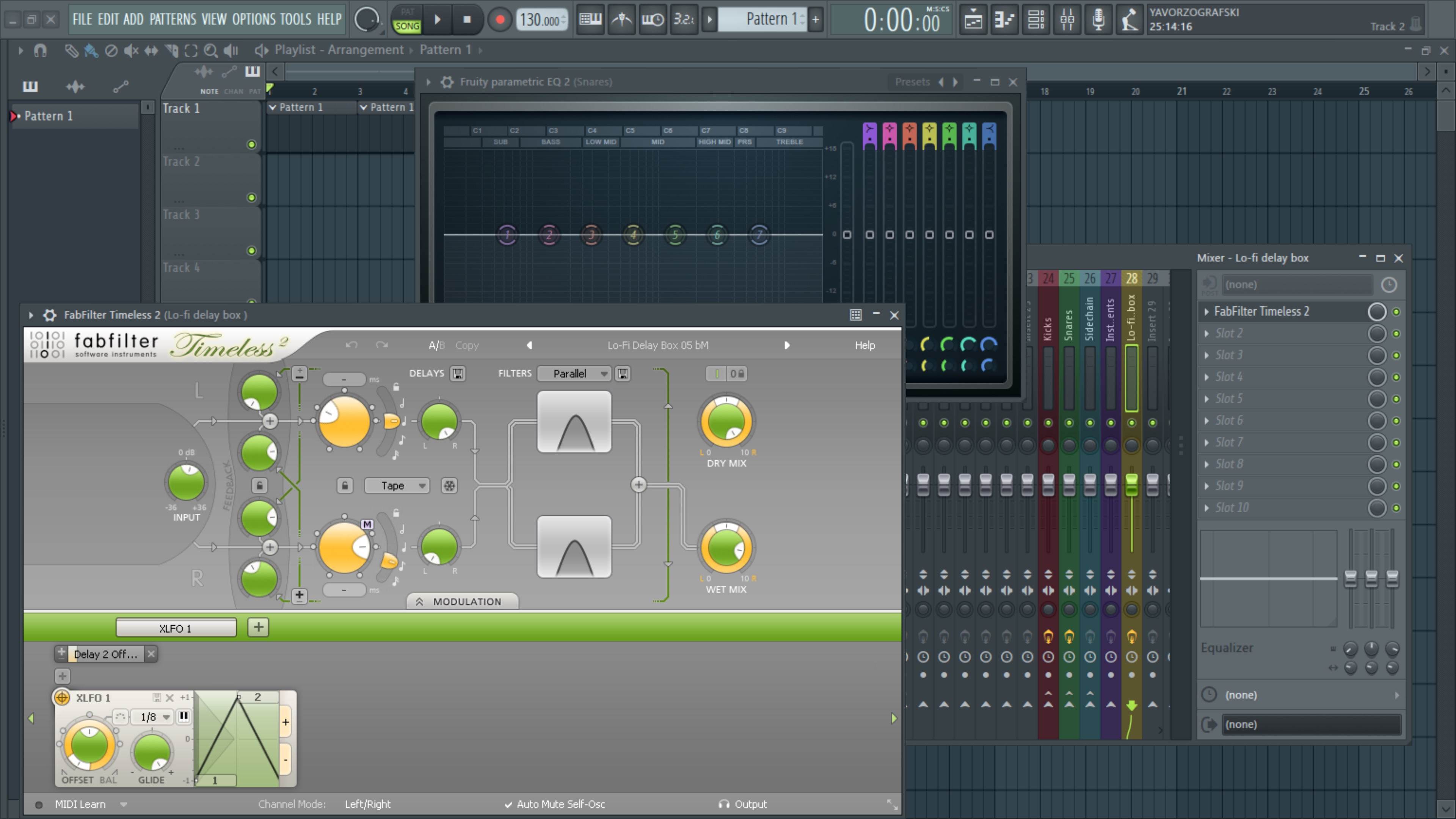The width and height of the screenshot is (1456, 819).
Task: Click EQ band 4 node in parametric EQ
Action: pyautogui.click(x=633, y=235)
